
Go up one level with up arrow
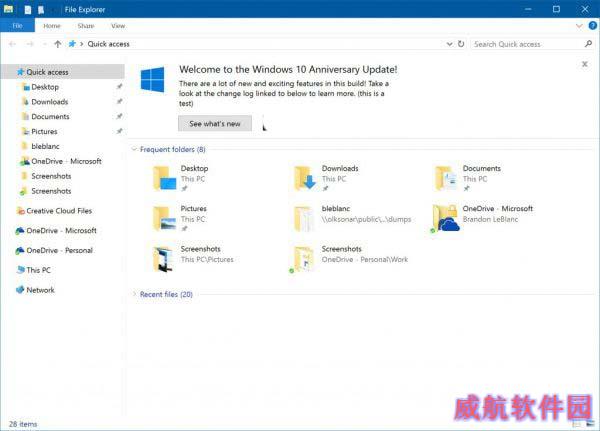click(x=57, y=44)
